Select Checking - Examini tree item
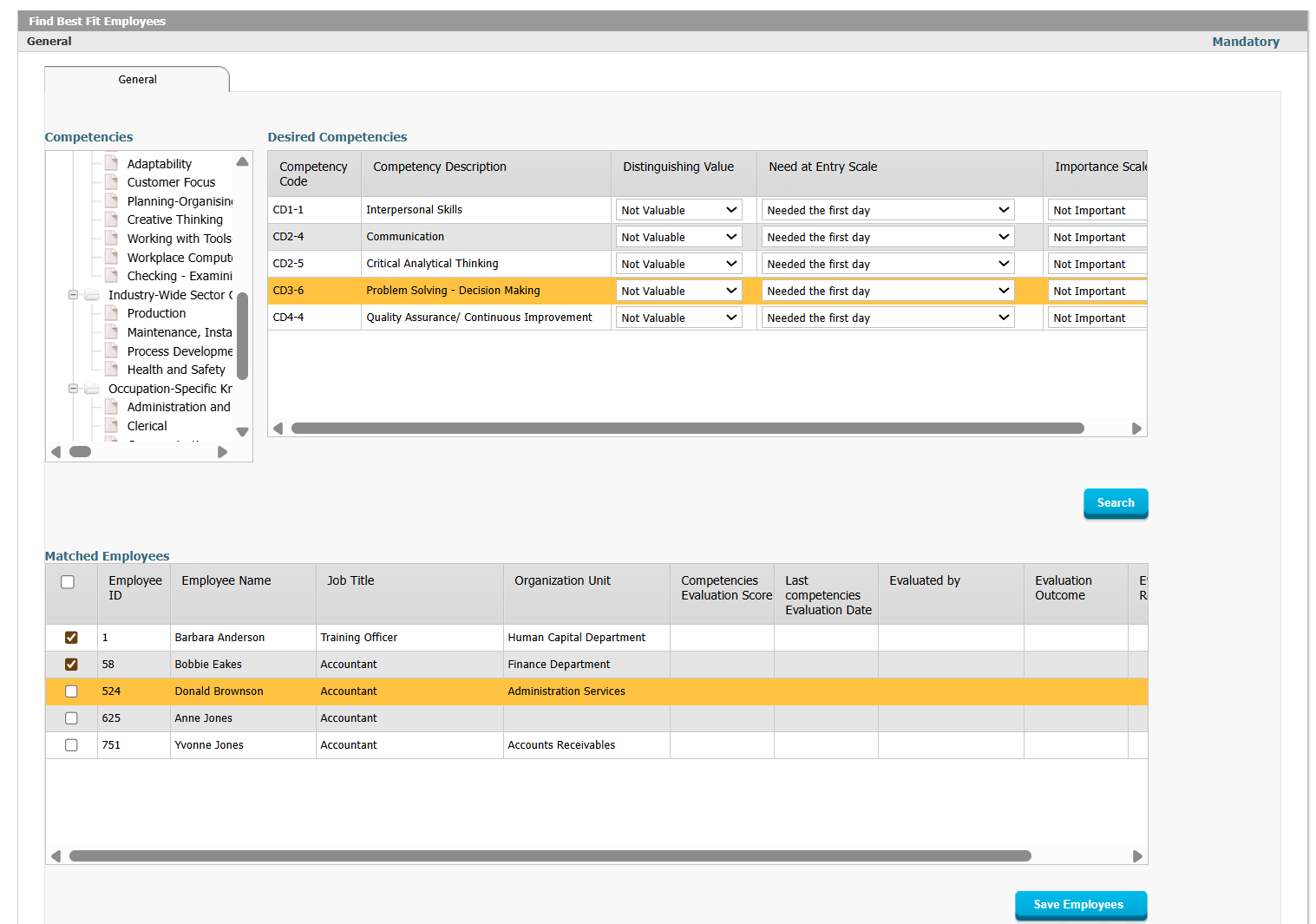Image resolution: width=1316 pixels, height=924 pixels. coord(180,276)
